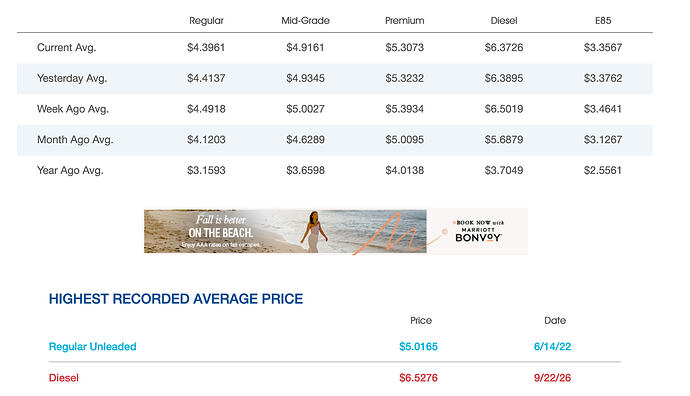Click month ago regular price $4.1203
Image resolution: width=690 pixels, height=396 pixels.
click(206, 140)
